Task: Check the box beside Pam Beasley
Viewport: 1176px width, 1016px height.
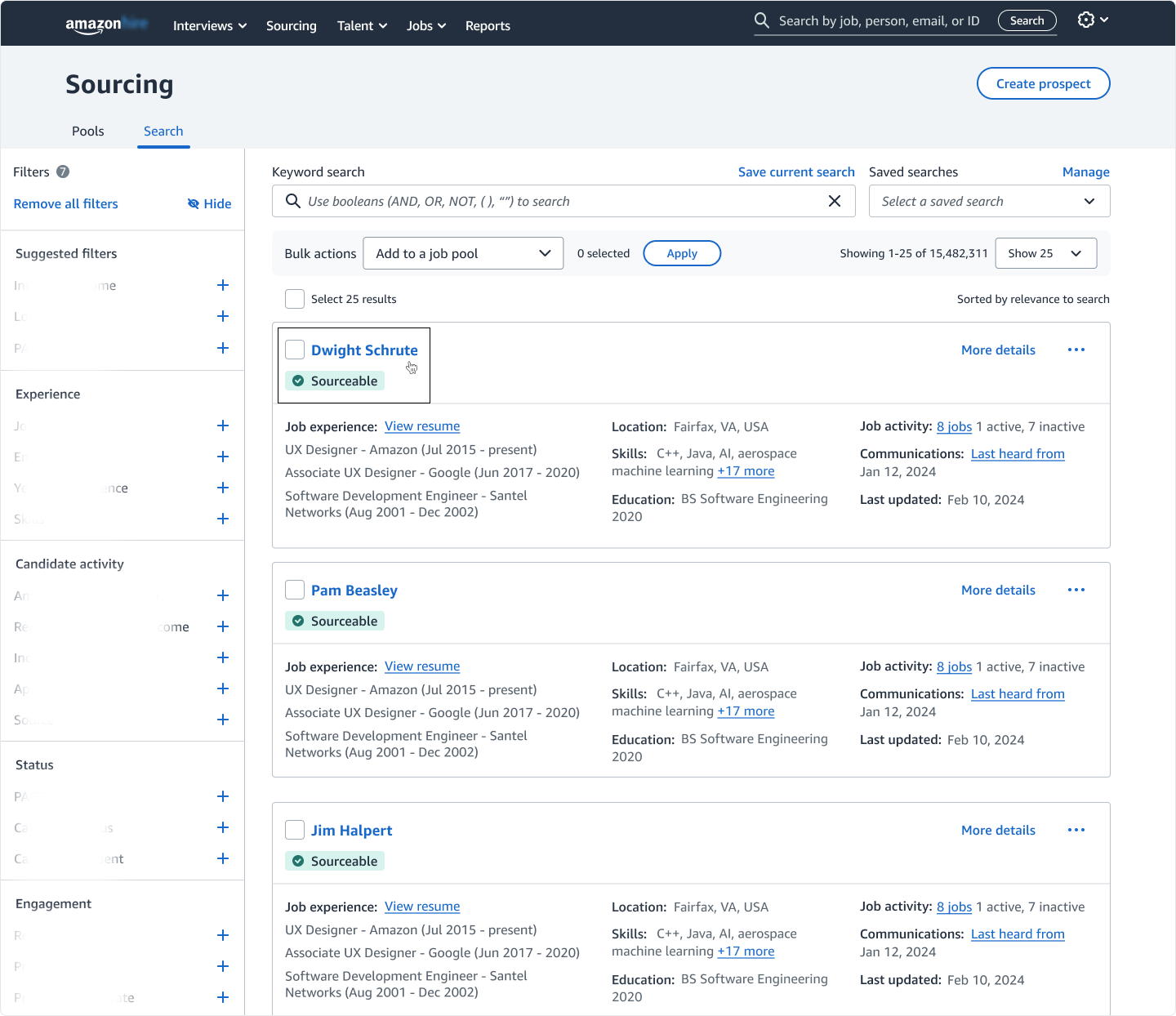Action: 295,590
